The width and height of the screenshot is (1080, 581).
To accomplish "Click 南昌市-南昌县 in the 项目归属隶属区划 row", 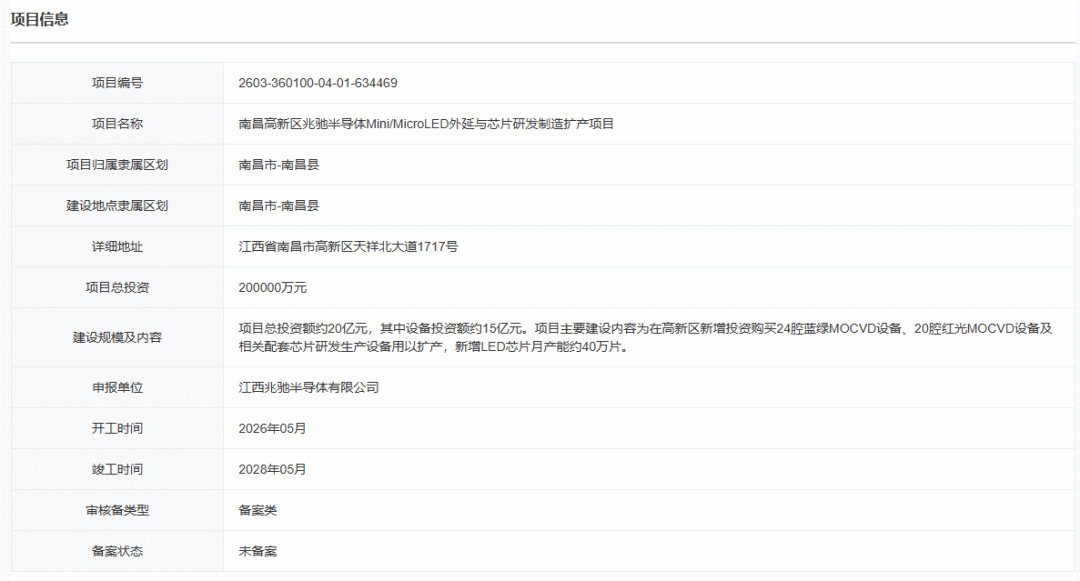I will click(278, 165).
